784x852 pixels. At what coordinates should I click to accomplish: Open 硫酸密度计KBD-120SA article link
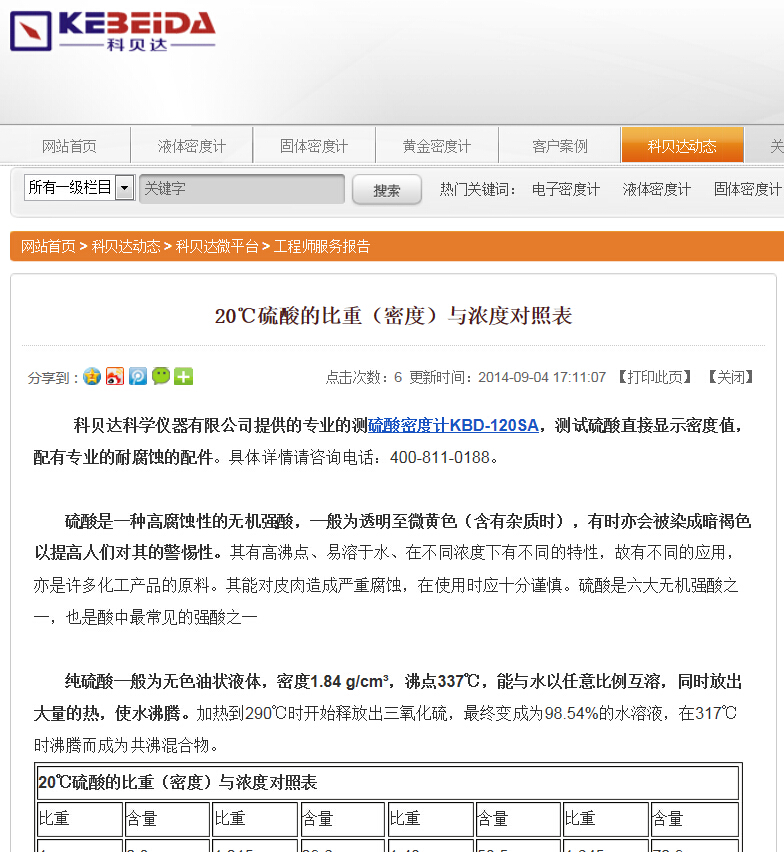click(453, 425)
